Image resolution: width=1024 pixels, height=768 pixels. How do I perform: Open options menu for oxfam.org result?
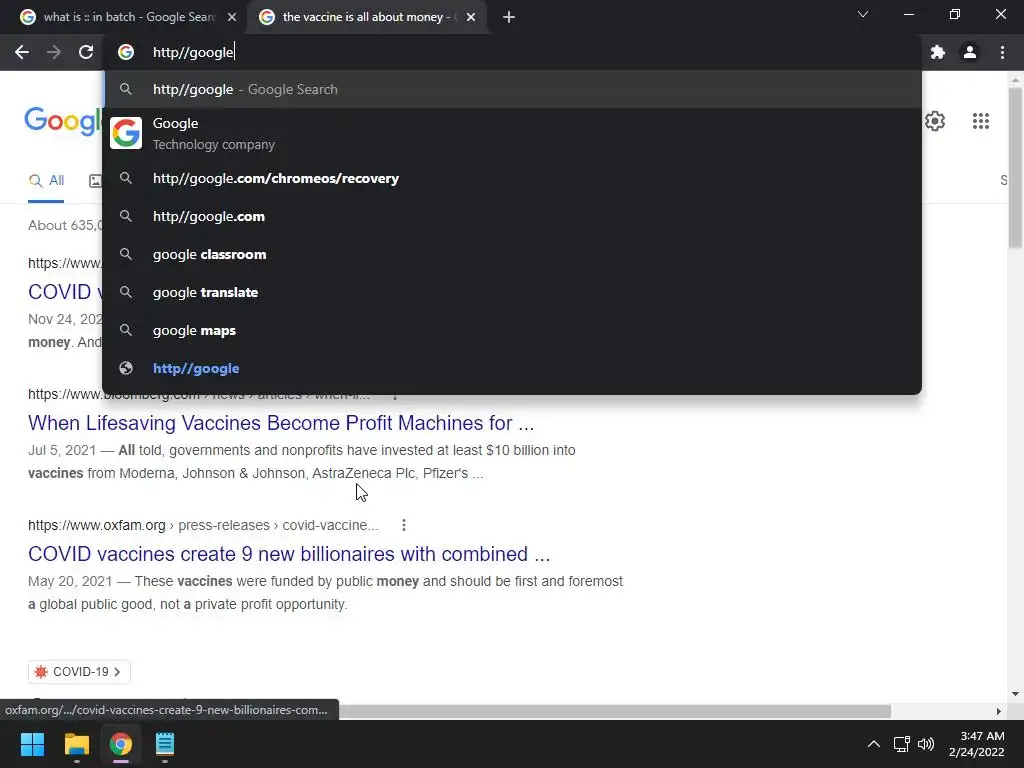(x=404, y=525)
